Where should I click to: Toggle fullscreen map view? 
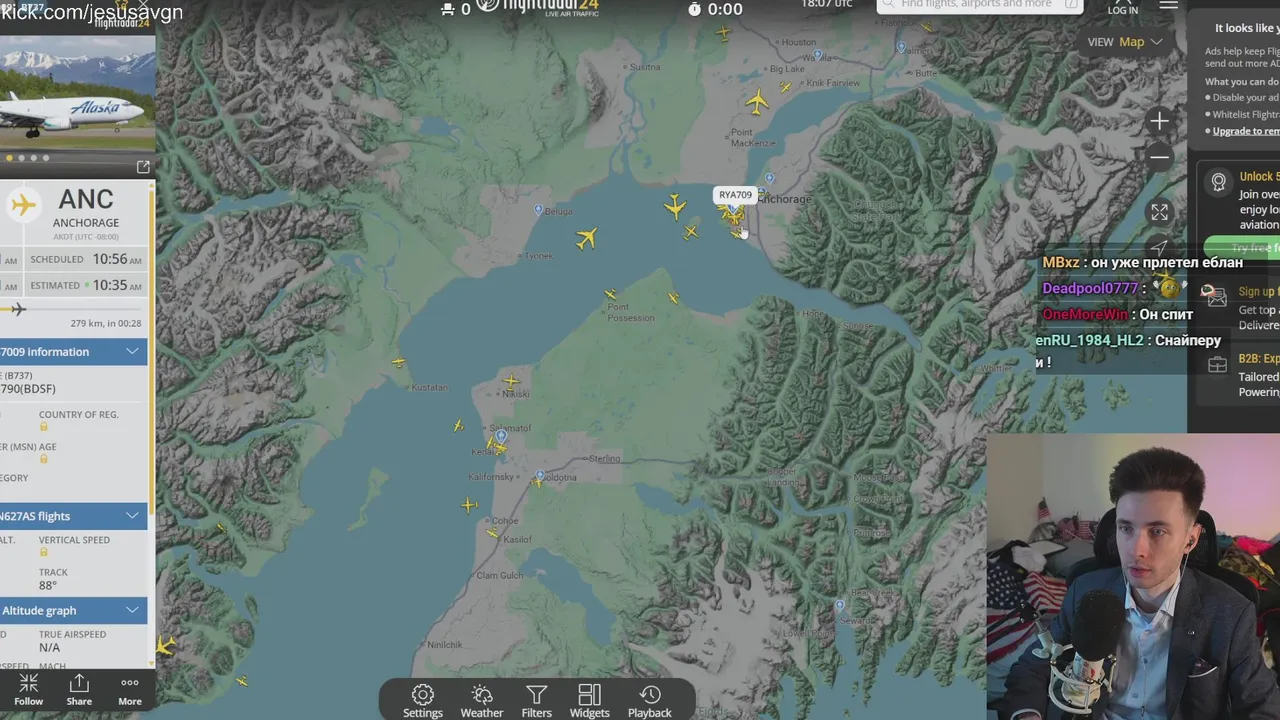click(x=1159, y=212)
